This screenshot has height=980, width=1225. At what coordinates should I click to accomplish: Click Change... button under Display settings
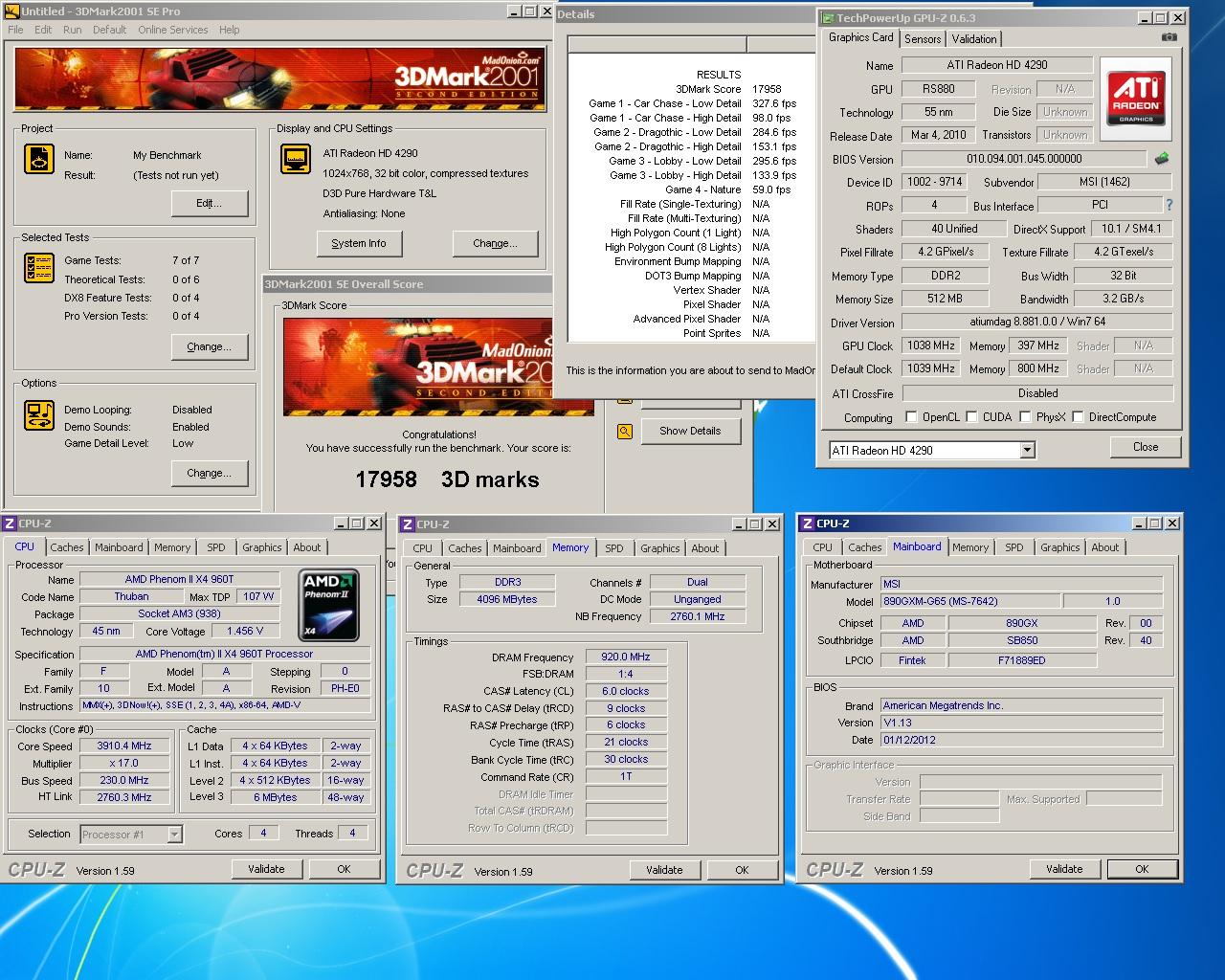pos(495,243)
